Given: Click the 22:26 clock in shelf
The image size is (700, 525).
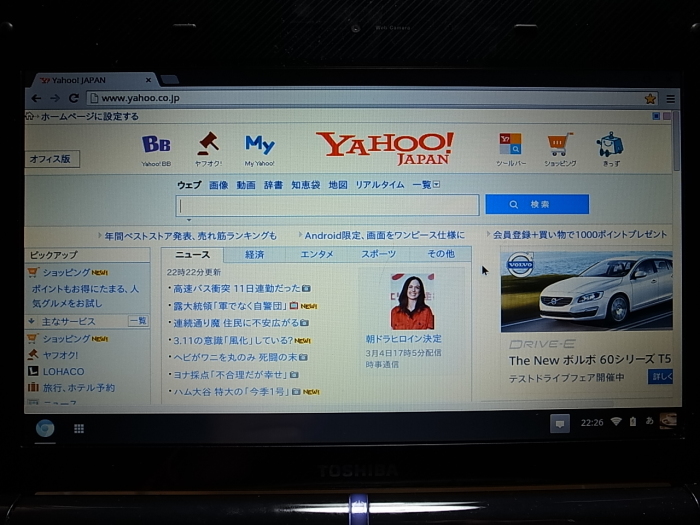Looking at the screenshot, I should click(592, 422).
